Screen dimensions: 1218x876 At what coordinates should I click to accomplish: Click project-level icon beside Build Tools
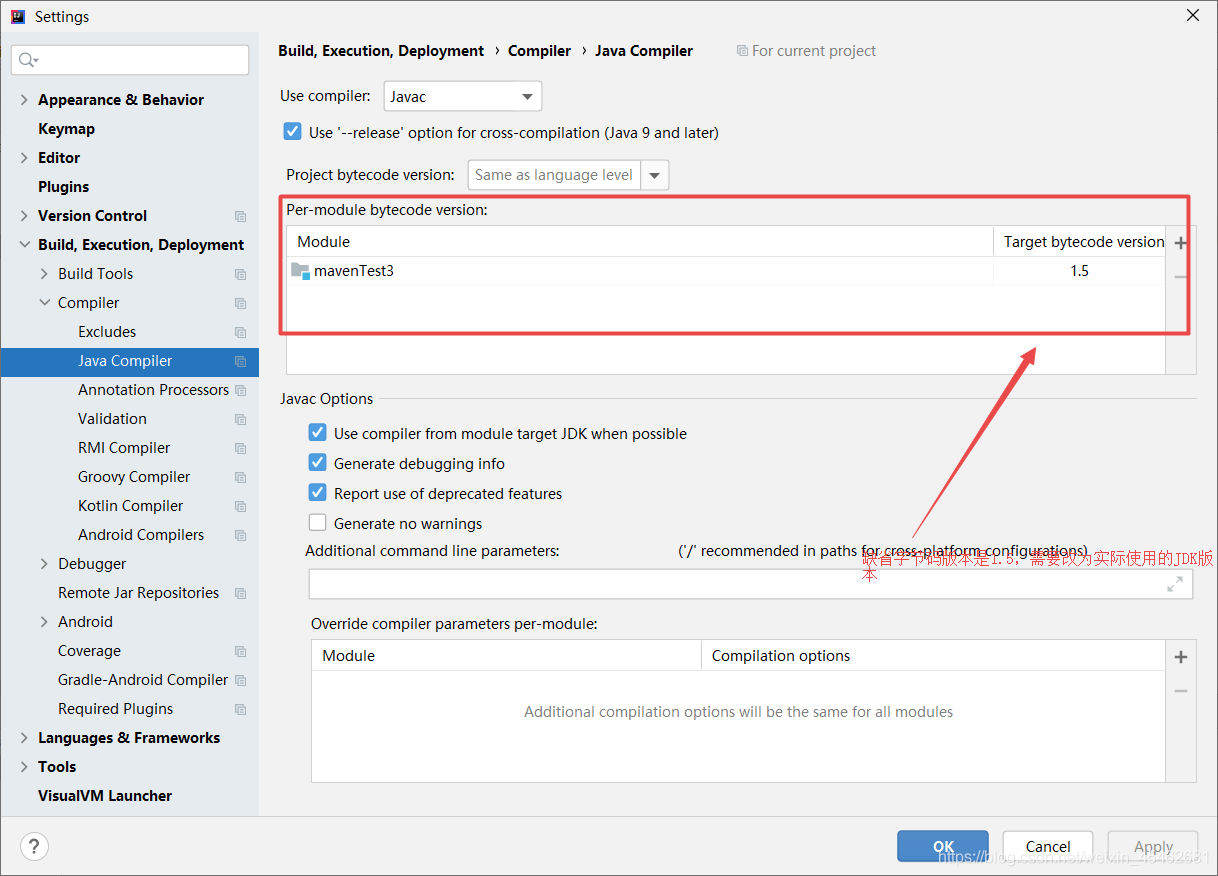coord(240,274)
